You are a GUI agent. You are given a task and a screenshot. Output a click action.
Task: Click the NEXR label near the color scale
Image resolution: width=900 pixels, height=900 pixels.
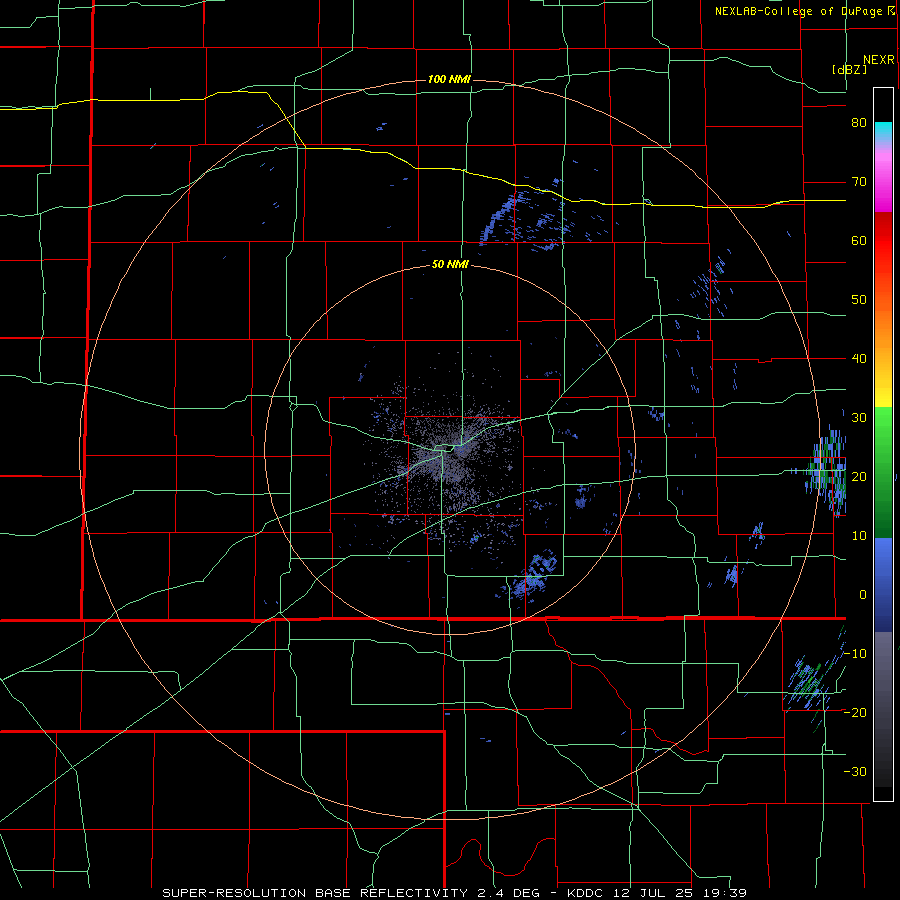[879, 60]
